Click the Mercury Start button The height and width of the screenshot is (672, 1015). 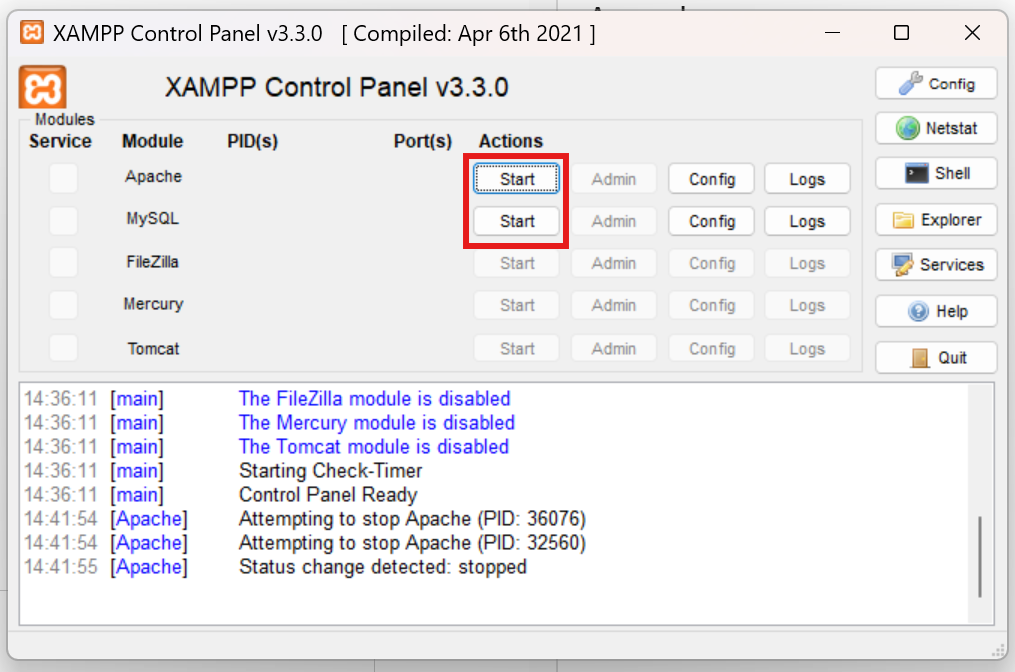pyautogui.click(x=517, y=305)
